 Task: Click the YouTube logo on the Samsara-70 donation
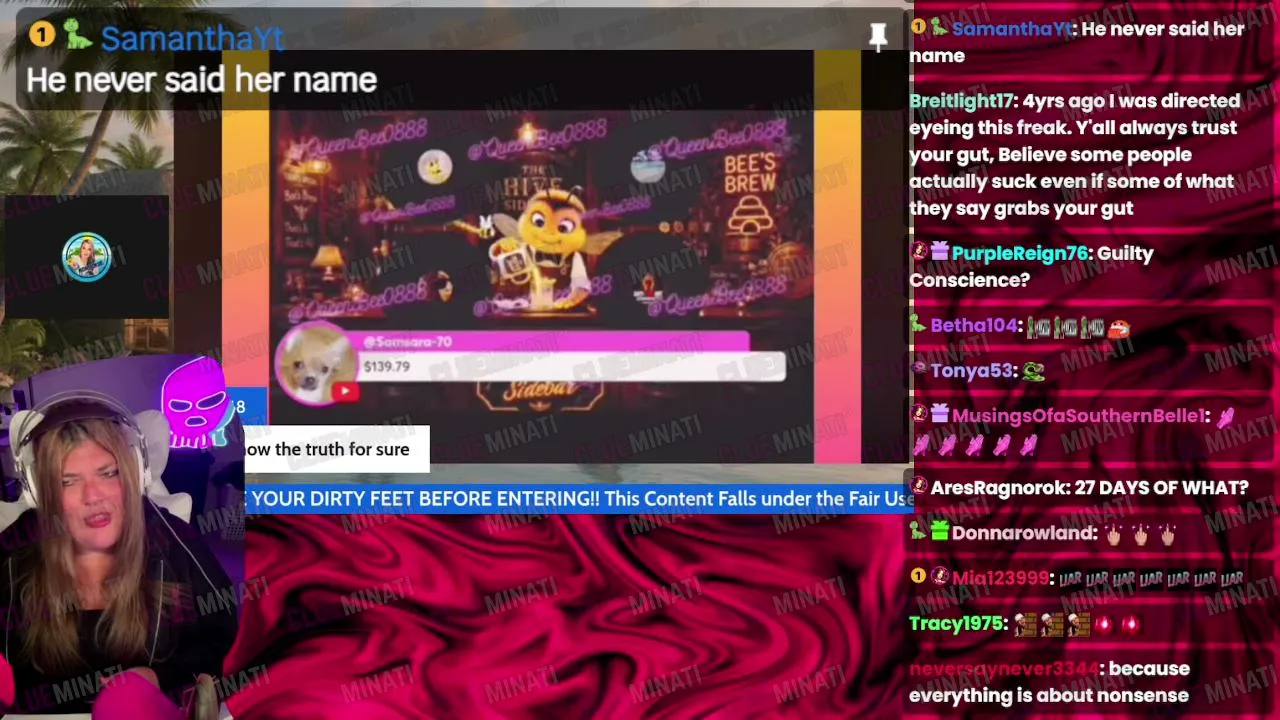(x=345, y=391)
